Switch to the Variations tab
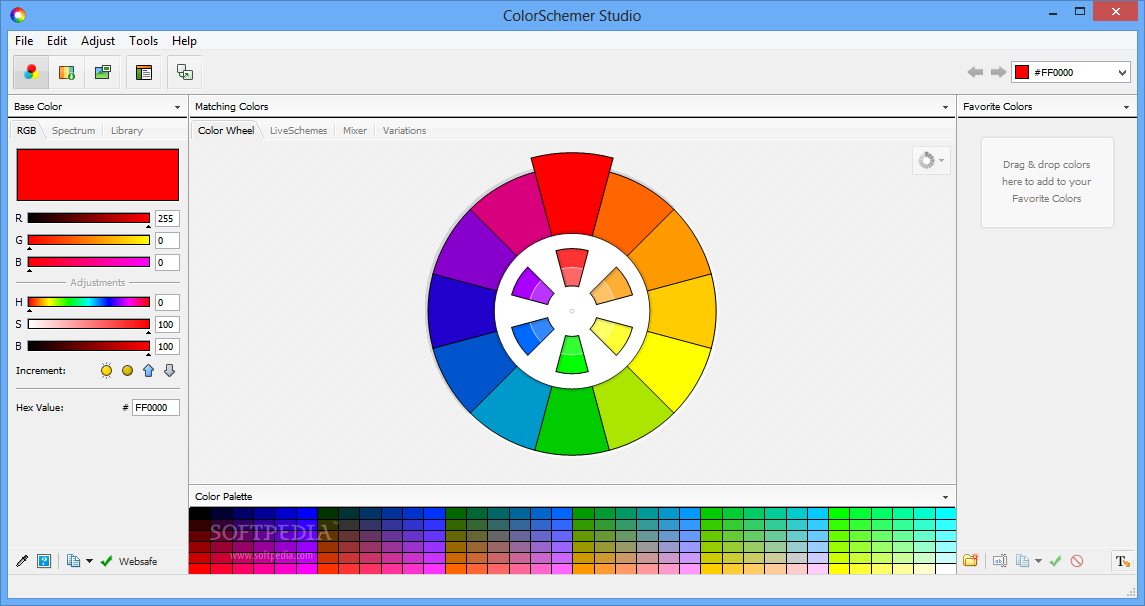The width and height of the screenshot is (1145, 606). pos(405,131)
